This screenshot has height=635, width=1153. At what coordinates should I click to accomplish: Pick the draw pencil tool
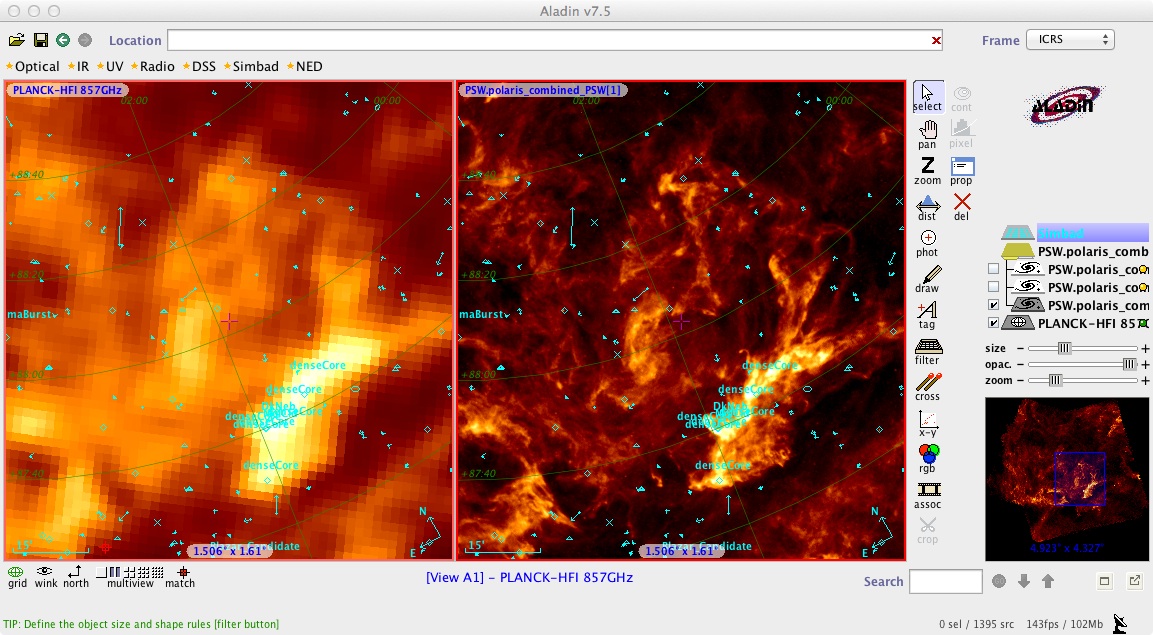click(927, 278)
